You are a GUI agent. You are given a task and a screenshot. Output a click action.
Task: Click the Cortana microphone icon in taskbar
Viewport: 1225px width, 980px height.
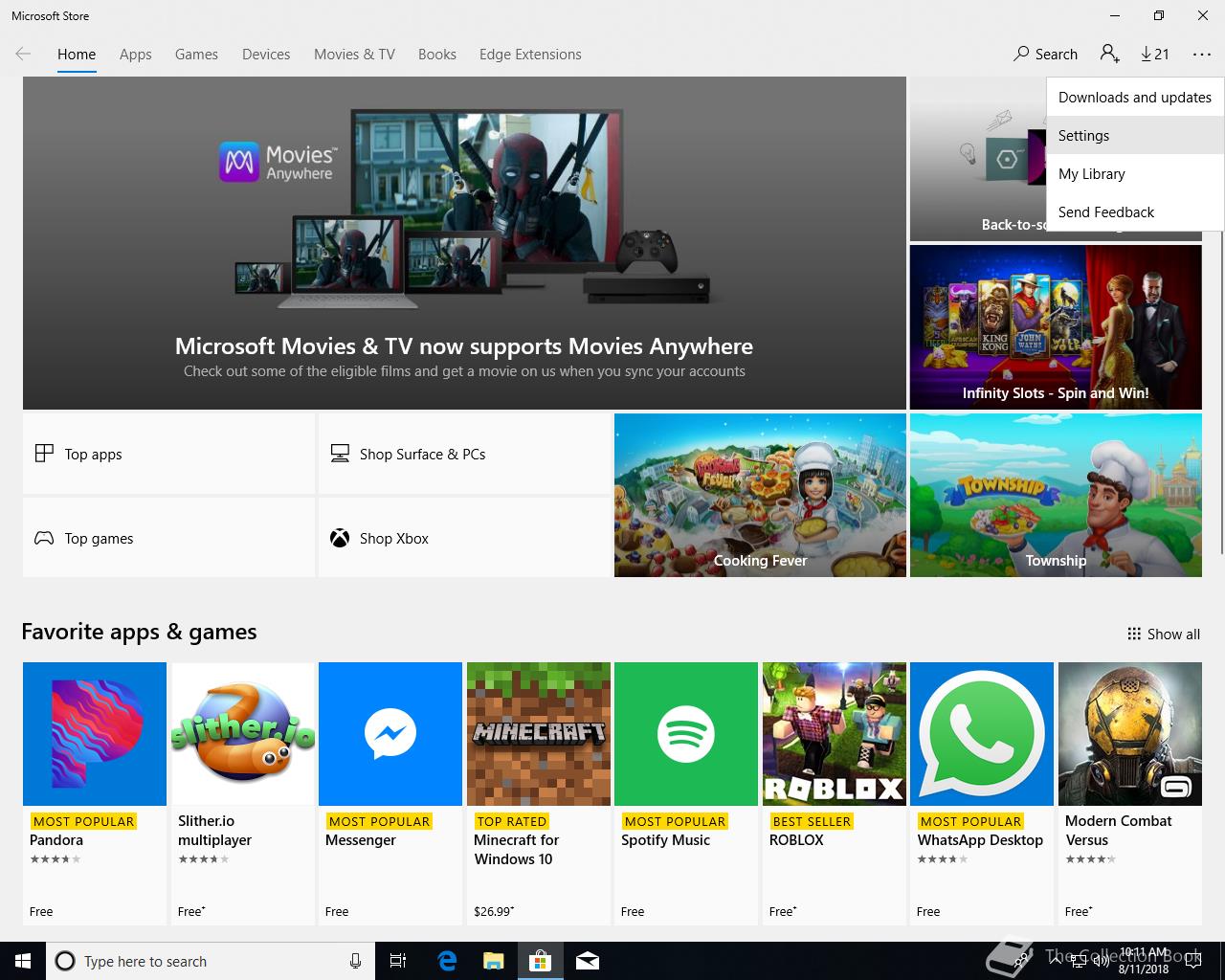355,961
